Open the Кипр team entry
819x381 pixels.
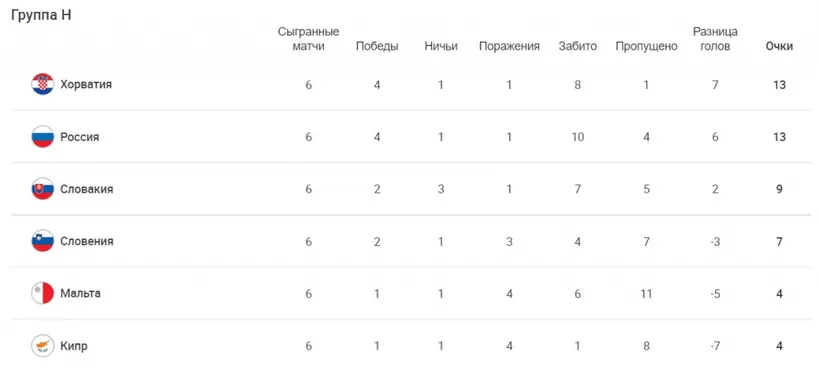74,346
